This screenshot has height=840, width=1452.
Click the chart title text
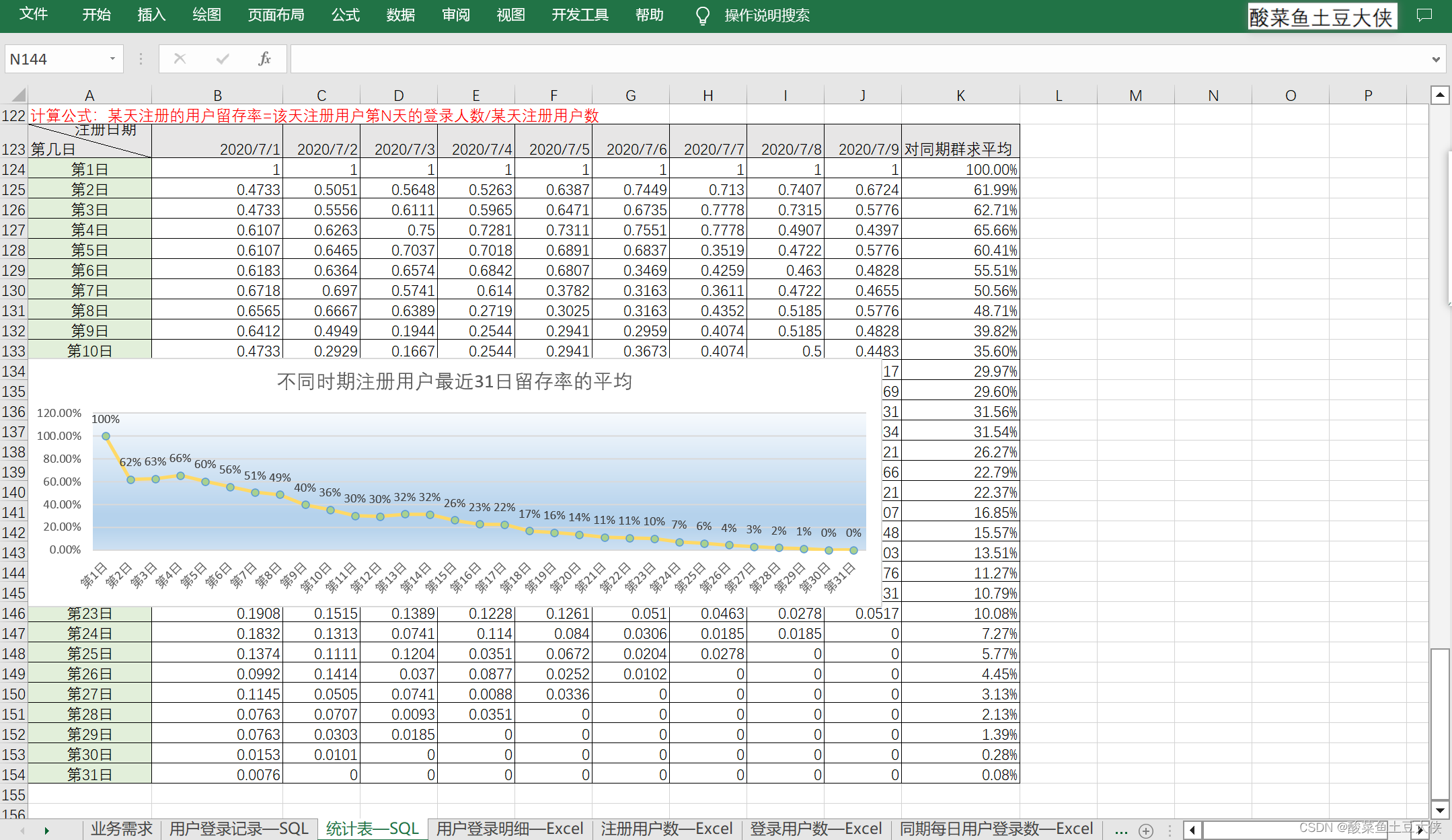pos(455,381)
